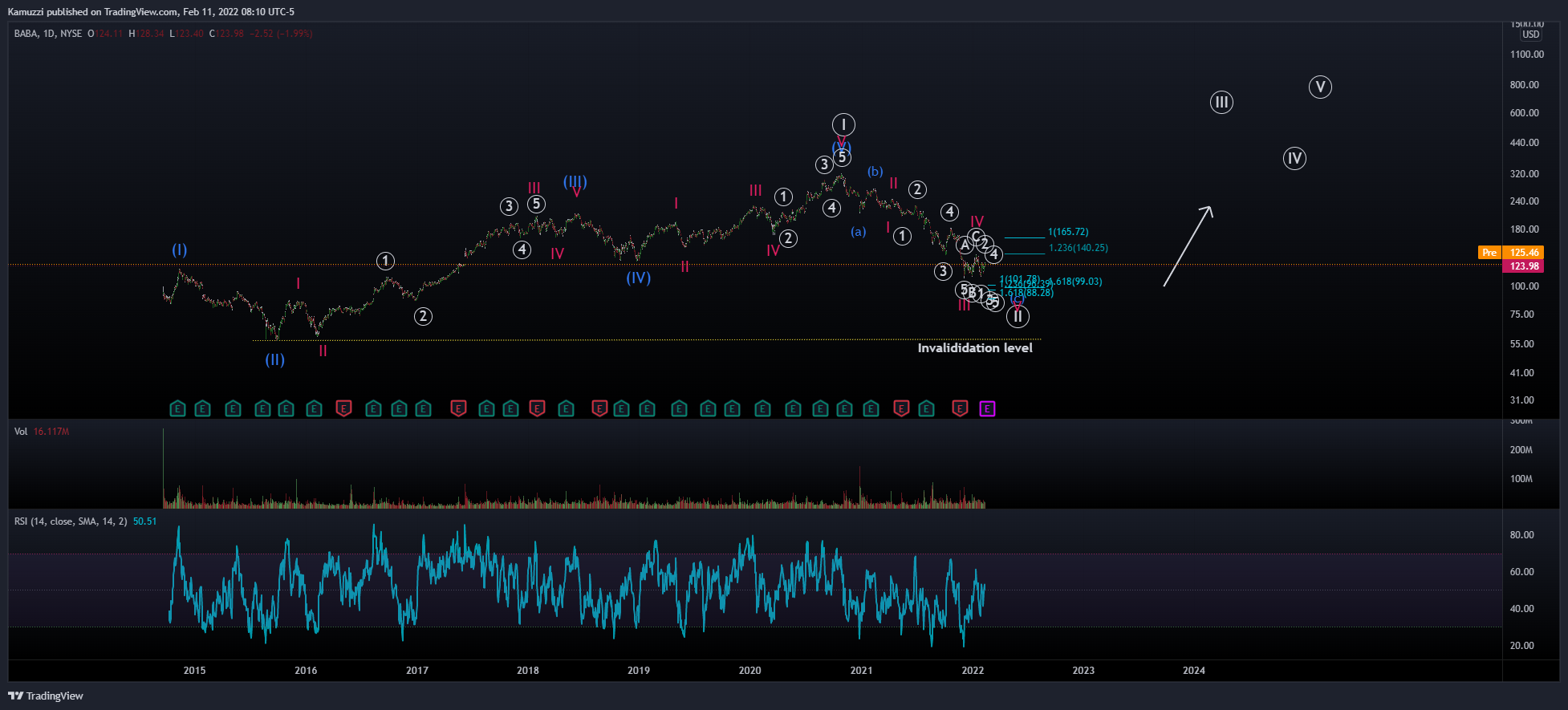Click the 55.00 price axis label
Image resolution: width=1568 pixels, height=710 pixels.
1522,344
